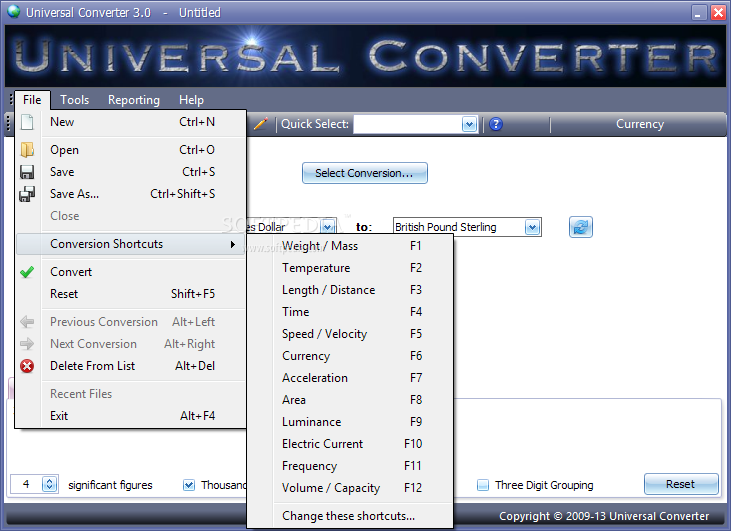
Task: Select Acceleration conversion shortcut
Action: (350, 378)
